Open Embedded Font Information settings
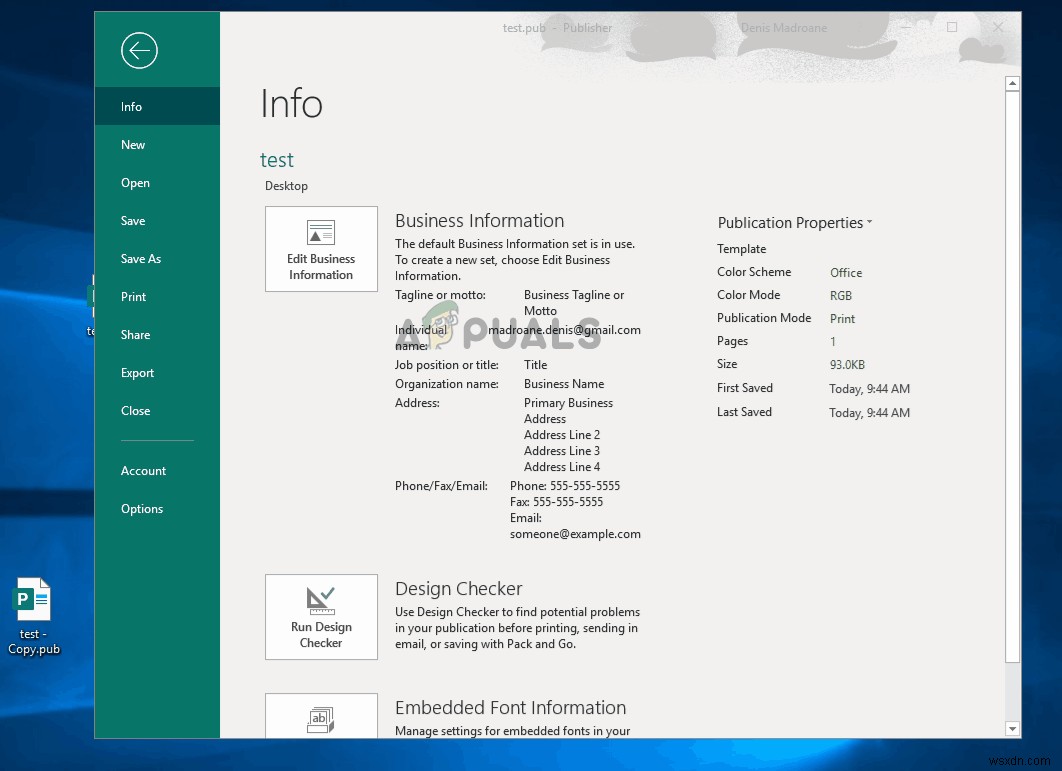Screen dimensions: 1062x771 tap(321, 718)
